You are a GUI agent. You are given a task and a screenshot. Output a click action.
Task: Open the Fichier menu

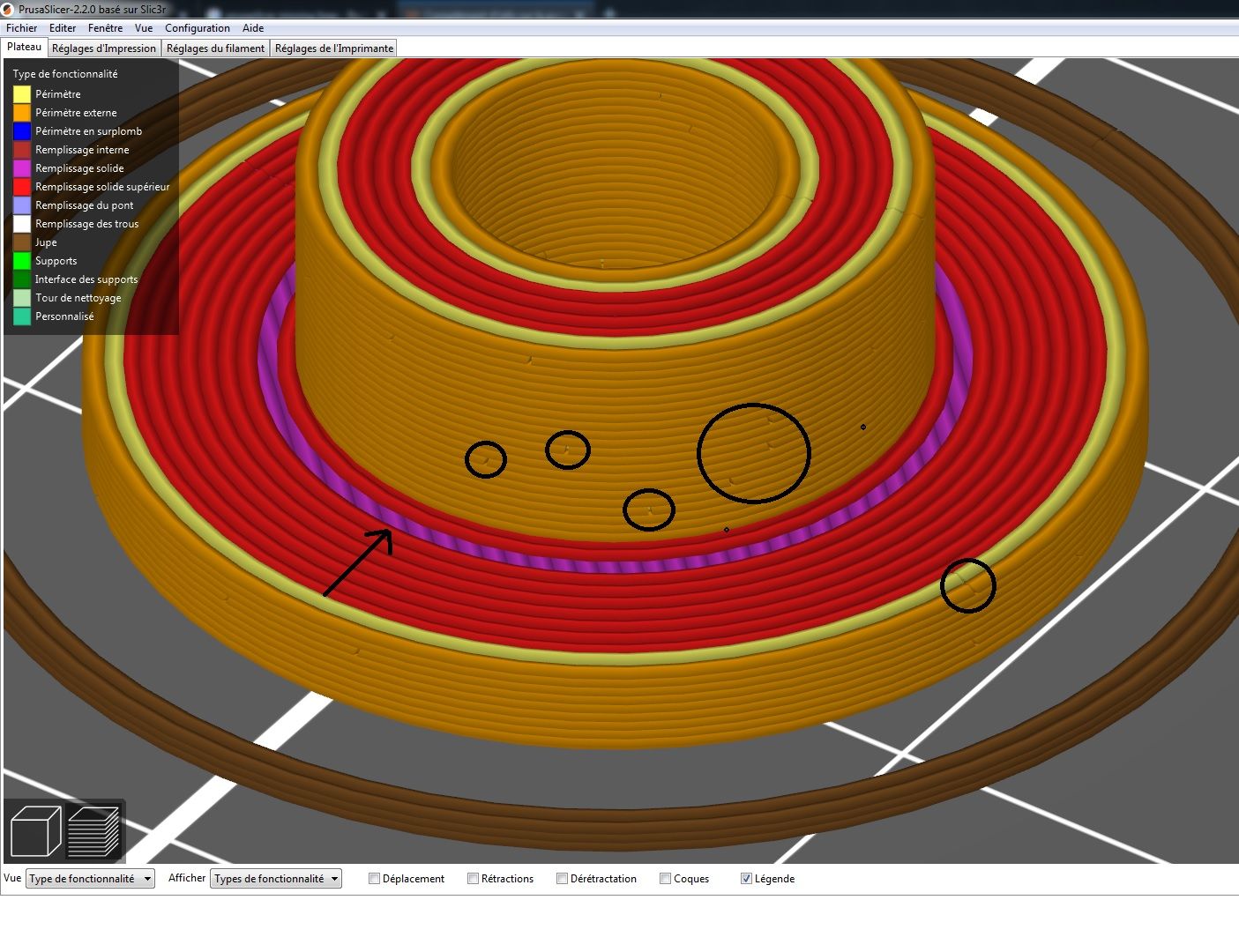(22, 28)
